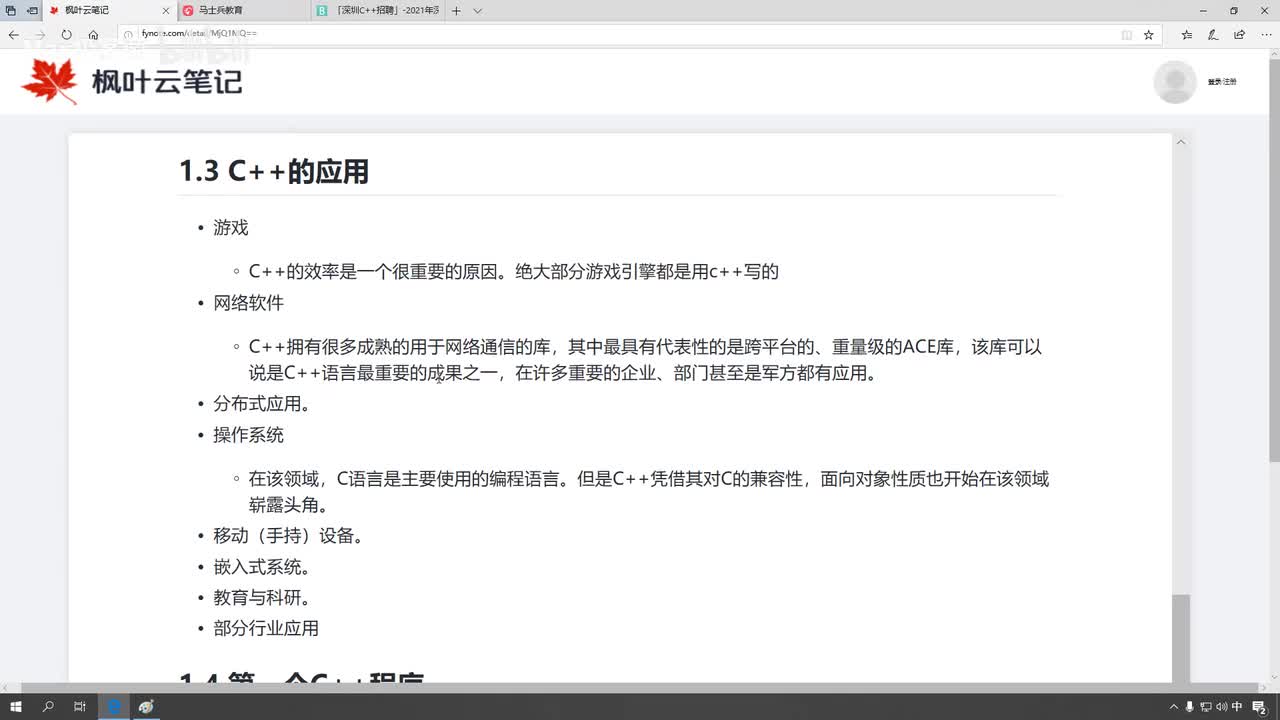Close the 枫叶云笔记 tab
The image size is (1280, 720).
[166, 10]
